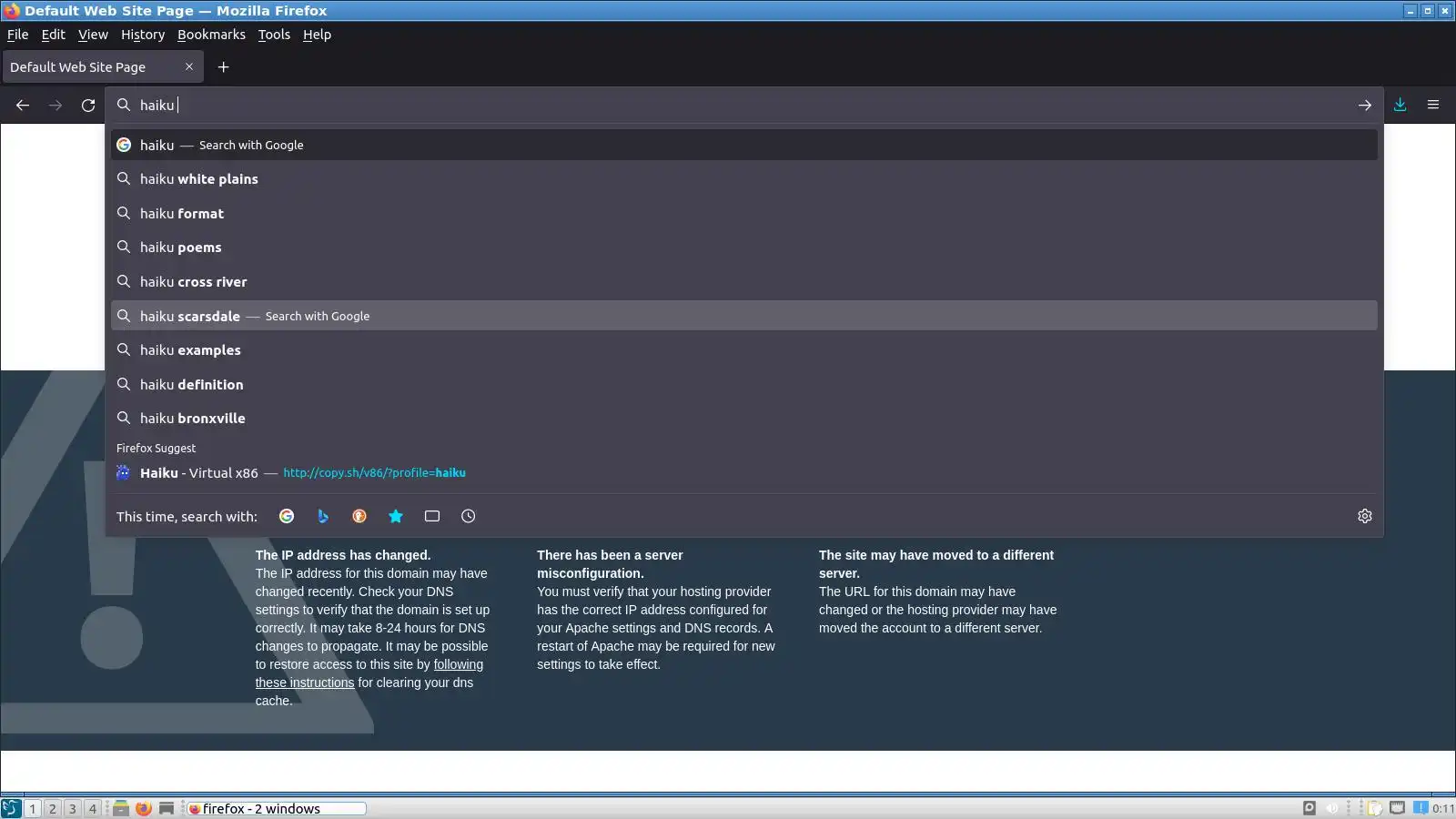Viewport: 1456px width, 819px height.
Task: Select 'haiku scarsdale' suggestion
Action: 744,316
